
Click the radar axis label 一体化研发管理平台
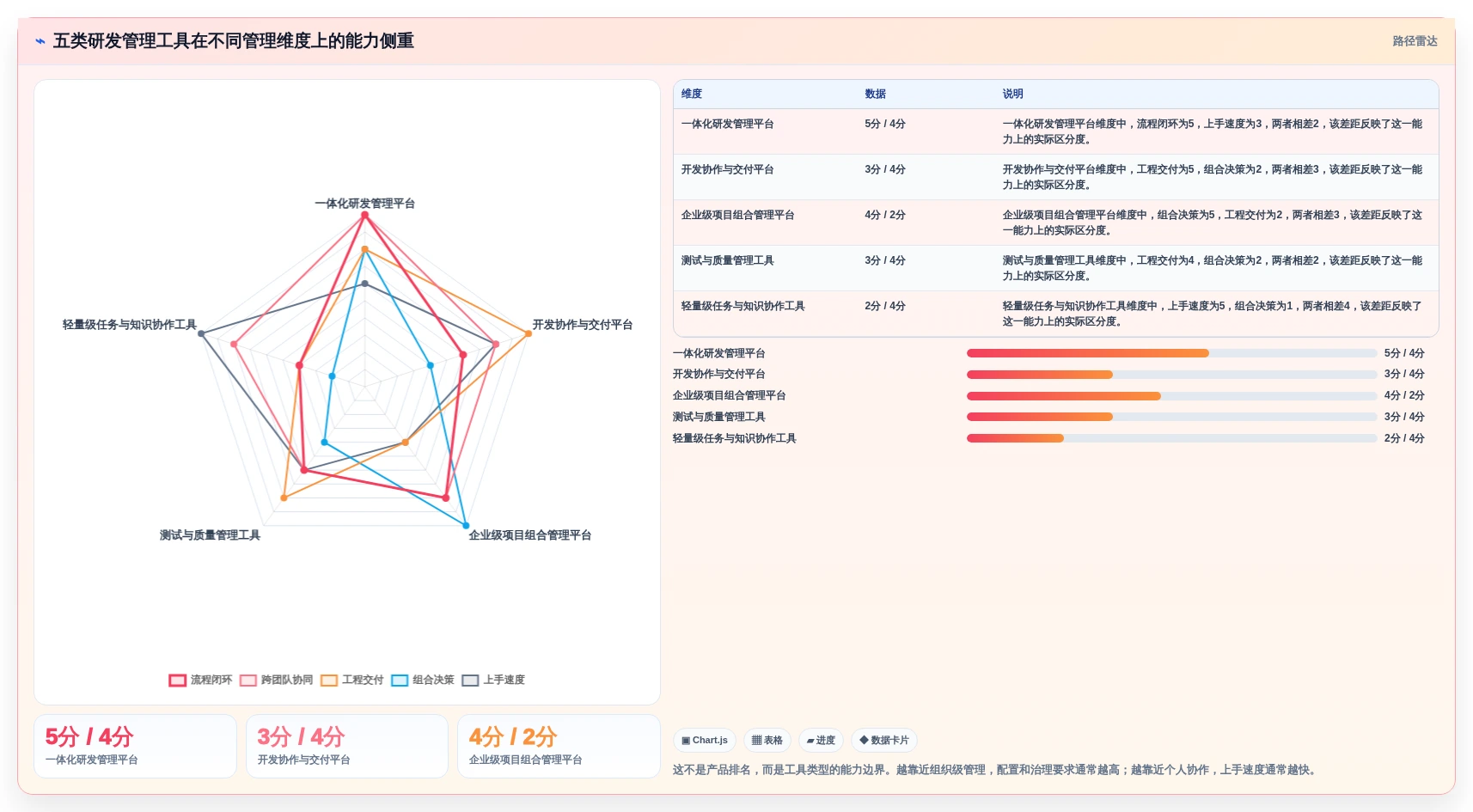(x=364, y=204)
